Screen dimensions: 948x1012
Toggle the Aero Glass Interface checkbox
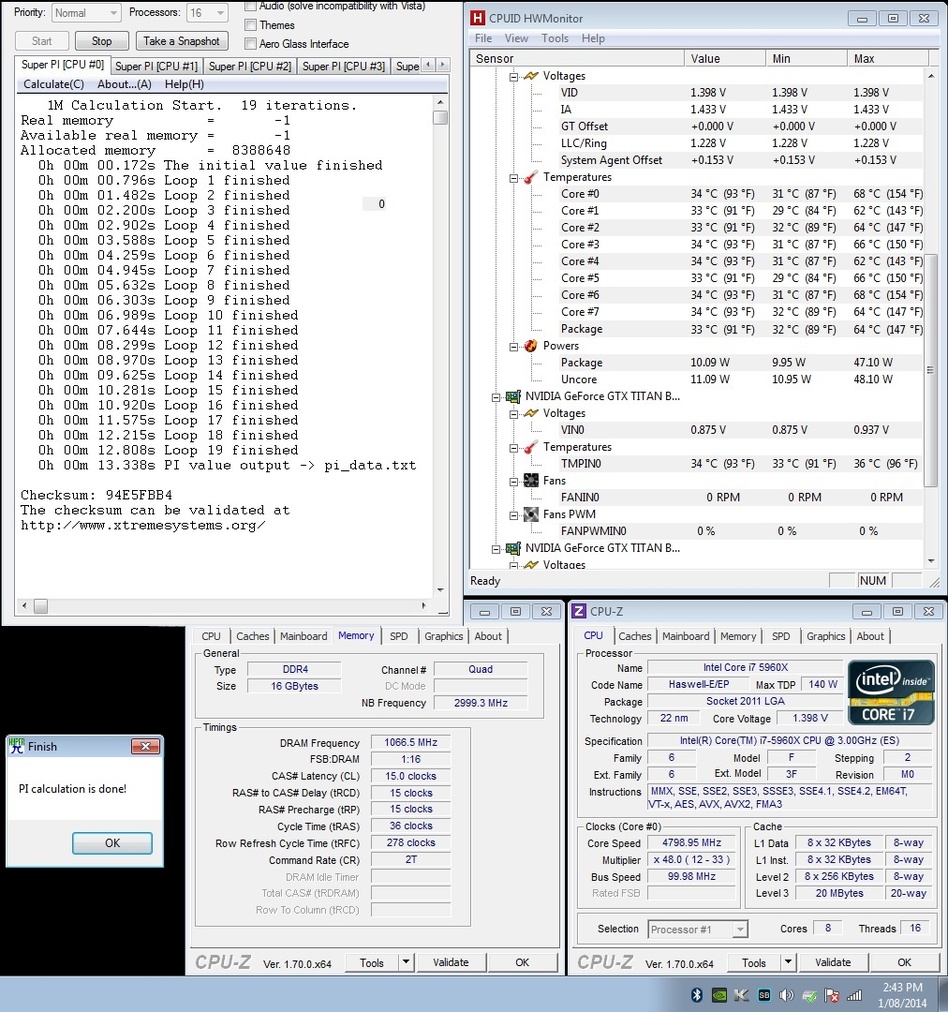(x=251, y=44)
